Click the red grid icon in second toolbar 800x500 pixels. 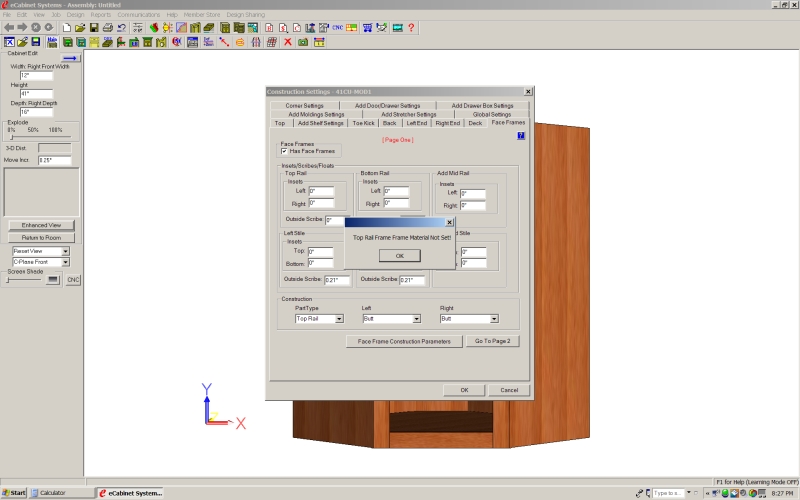[x=272, y=42]
